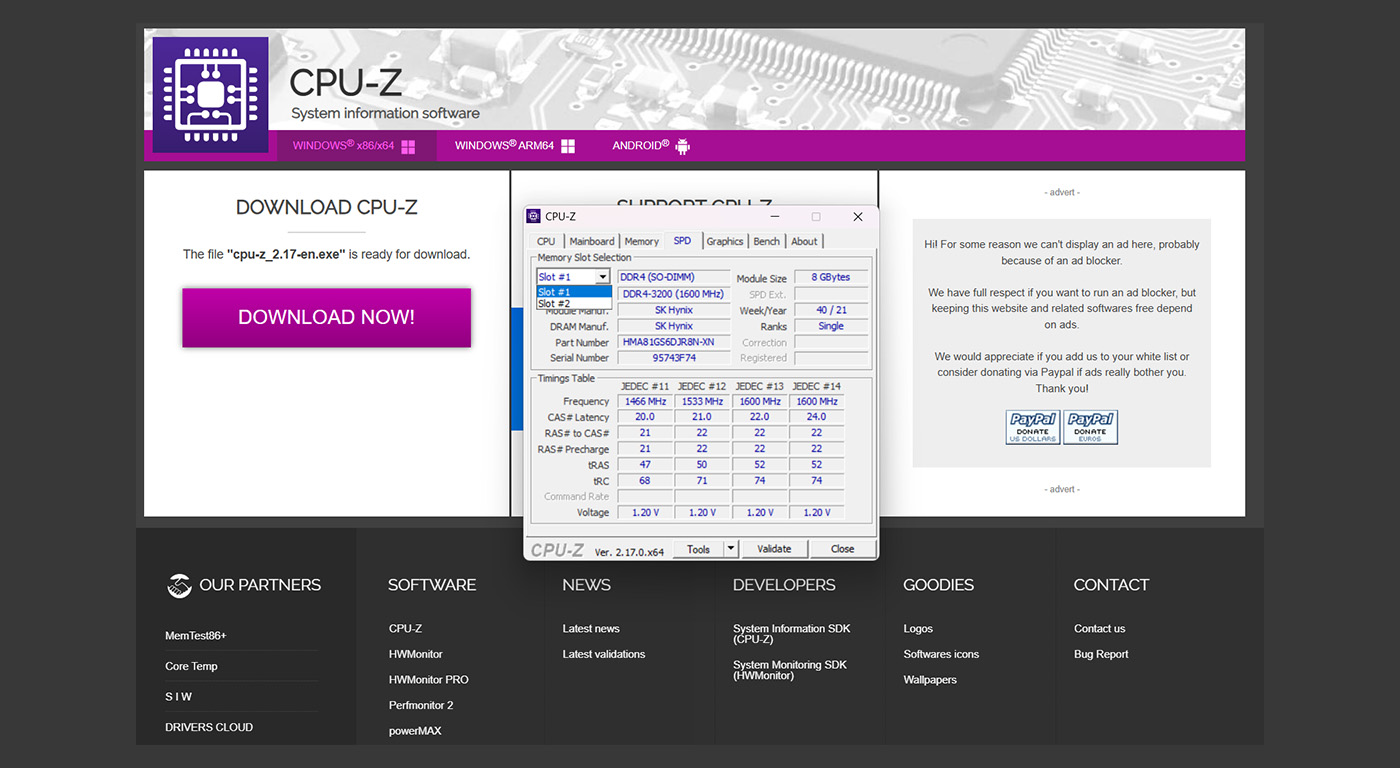Open the Graphics tab
Screen dimensions: 1400x768
click(725, 241)
